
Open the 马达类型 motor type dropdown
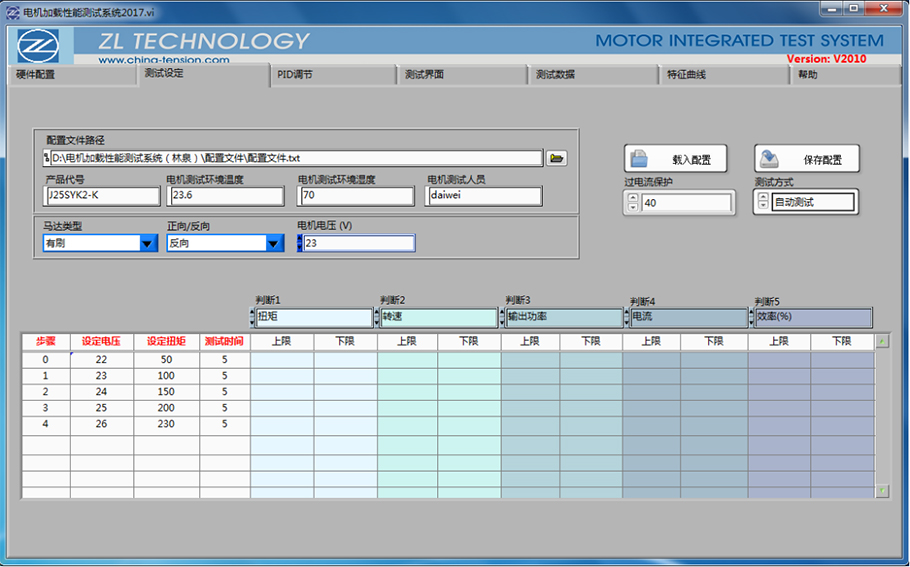148,243
